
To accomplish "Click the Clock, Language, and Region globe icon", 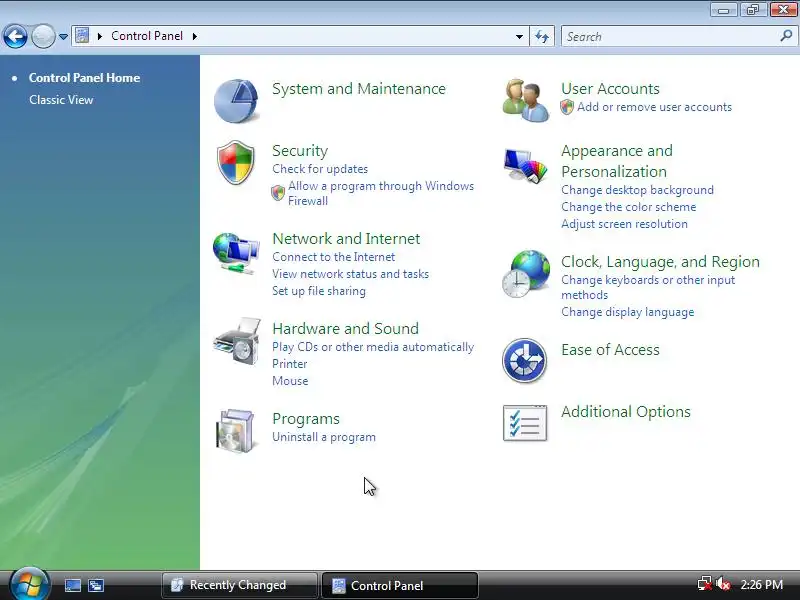I will tap(526, 273).
